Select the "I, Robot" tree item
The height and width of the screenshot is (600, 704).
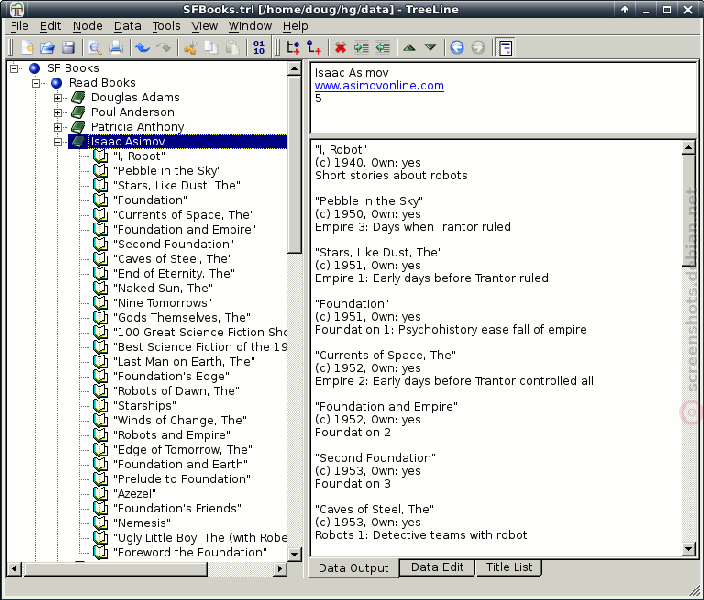click(139, 156)
